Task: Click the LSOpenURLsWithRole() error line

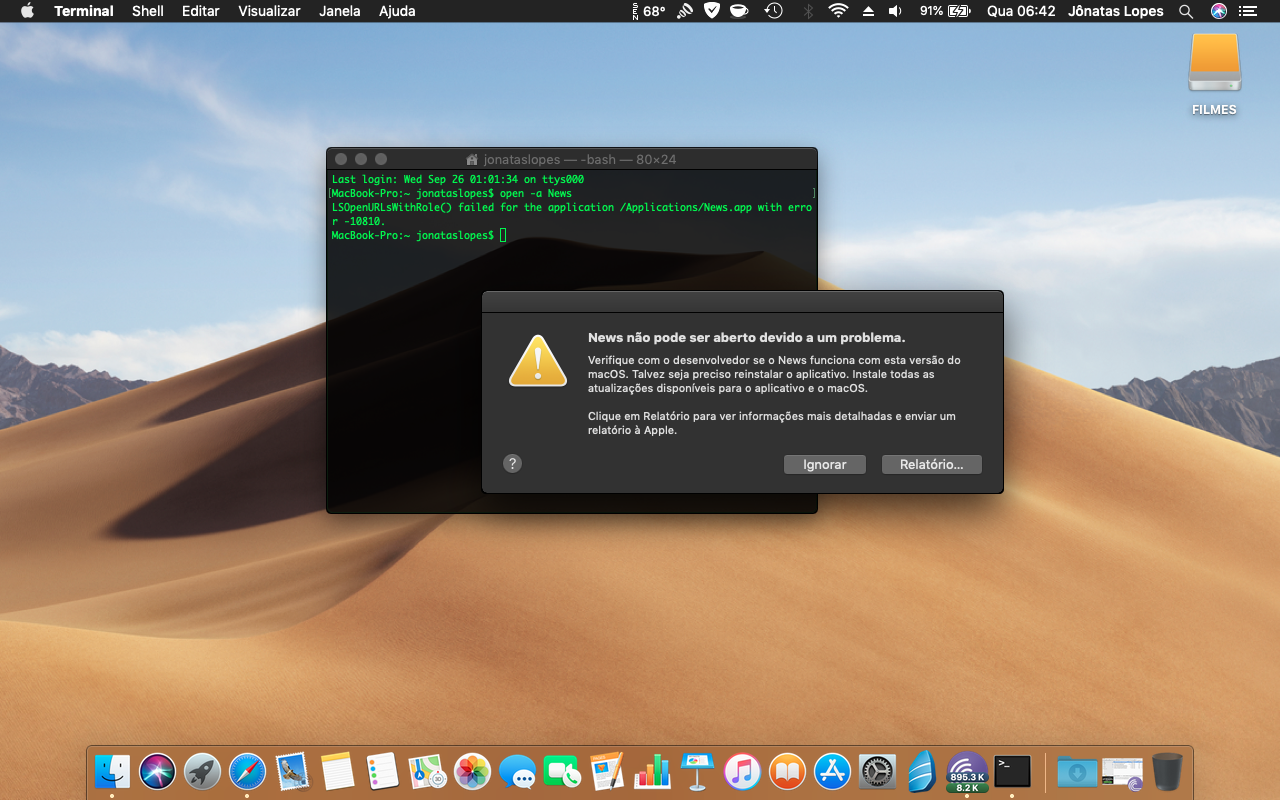Action: click(572, 214)
